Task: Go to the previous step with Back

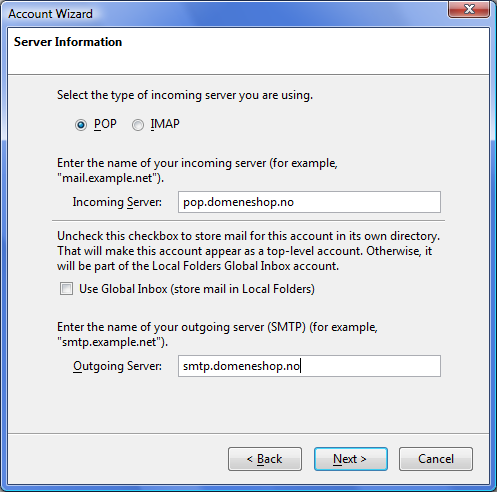Action: click(x=265, y=459)
